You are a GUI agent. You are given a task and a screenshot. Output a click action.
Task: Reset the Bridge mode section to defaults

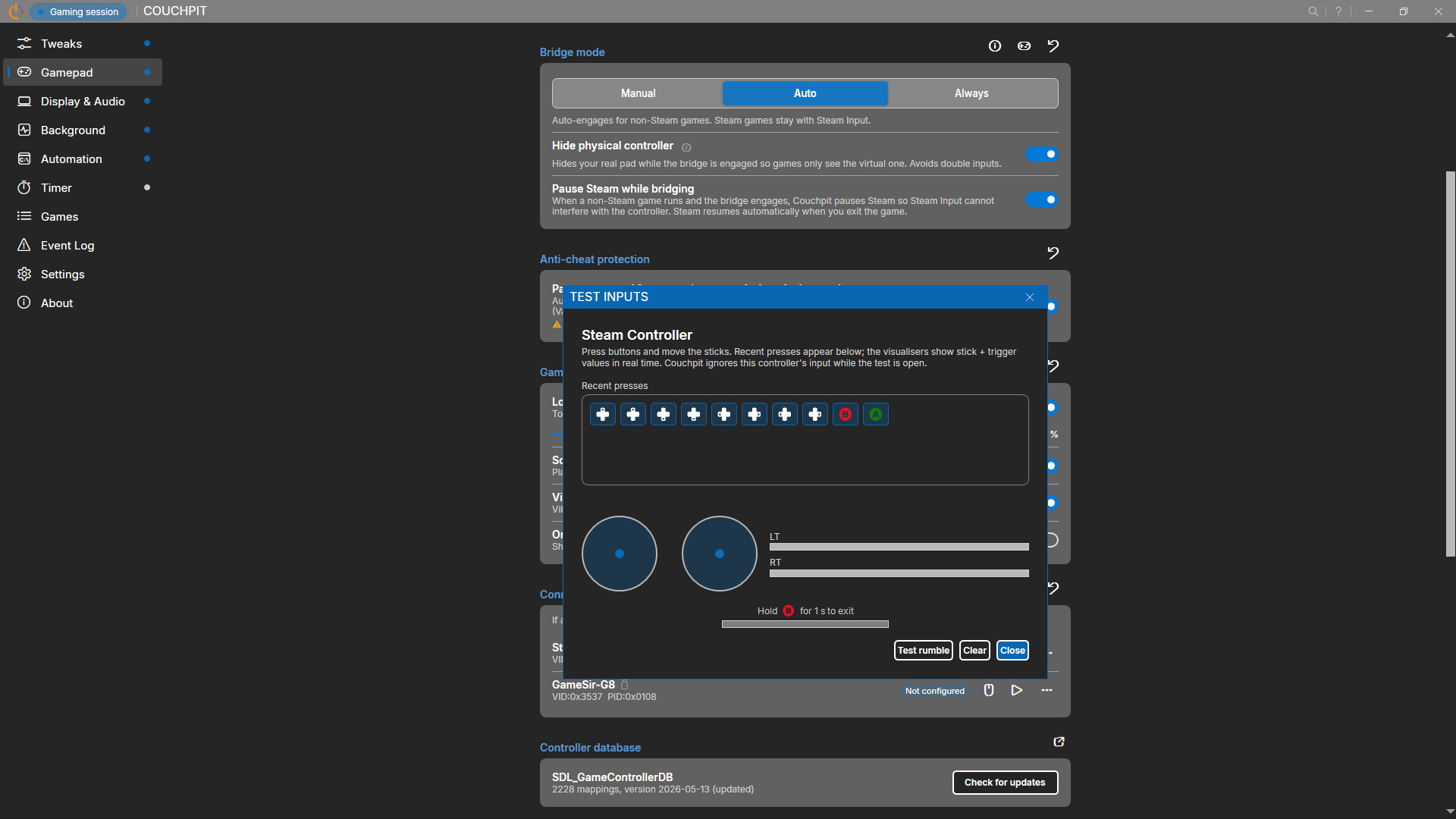tap(1053, 46)
